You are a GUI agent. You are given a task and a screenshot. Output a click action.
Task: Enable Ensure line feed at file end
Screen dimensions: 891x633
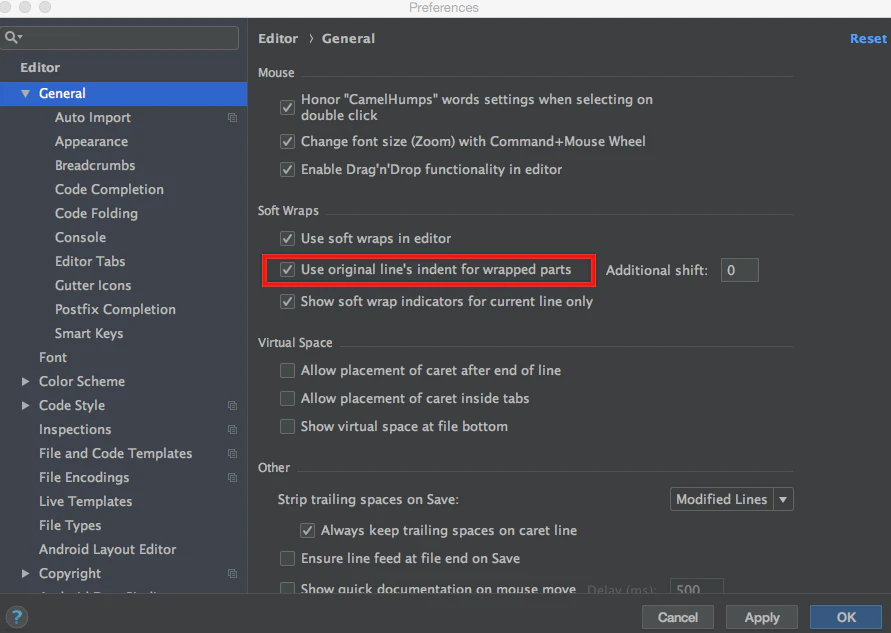pyautogui.click(x=288, y=559)
